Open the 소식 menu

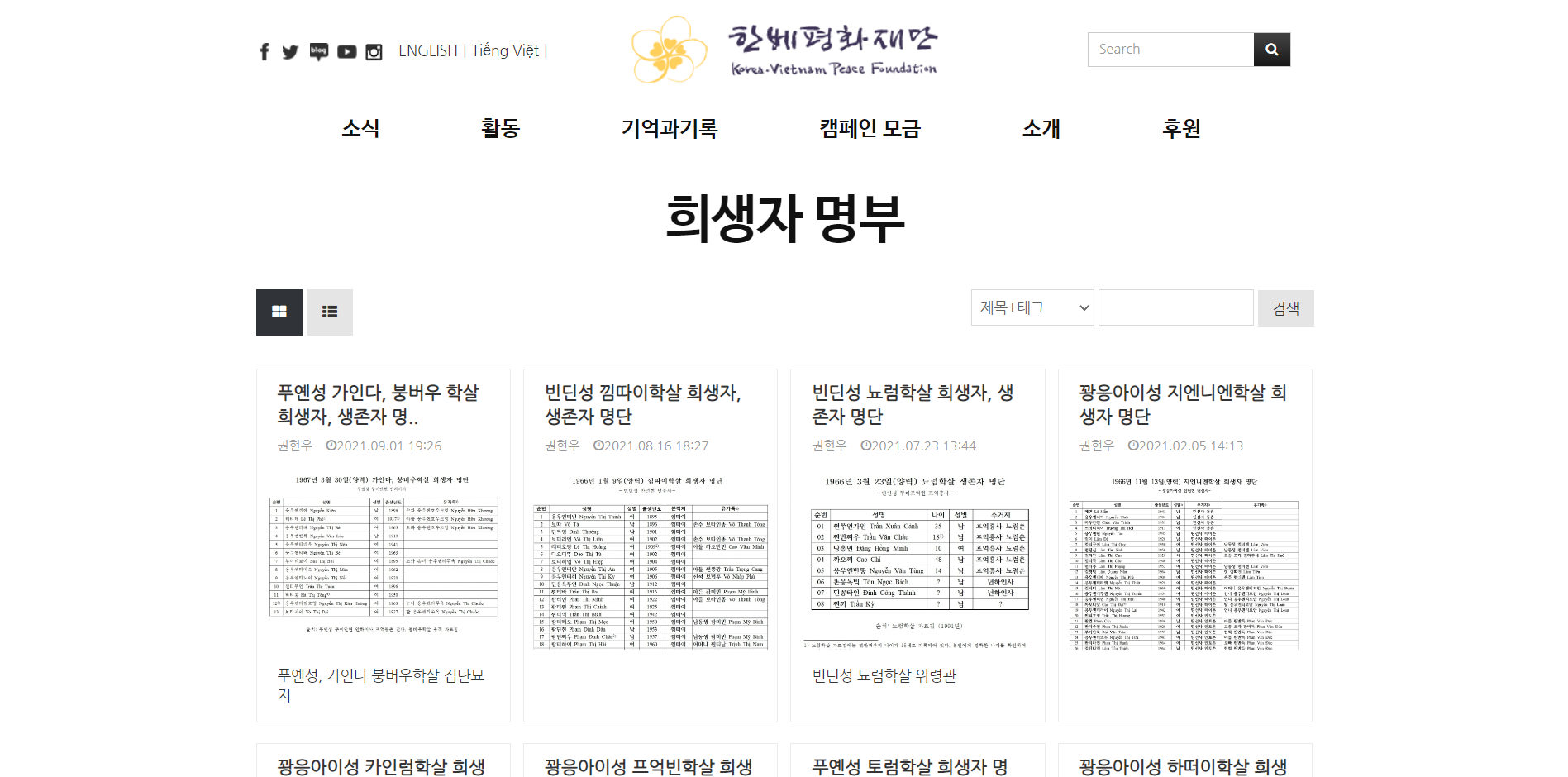(360, 128)
